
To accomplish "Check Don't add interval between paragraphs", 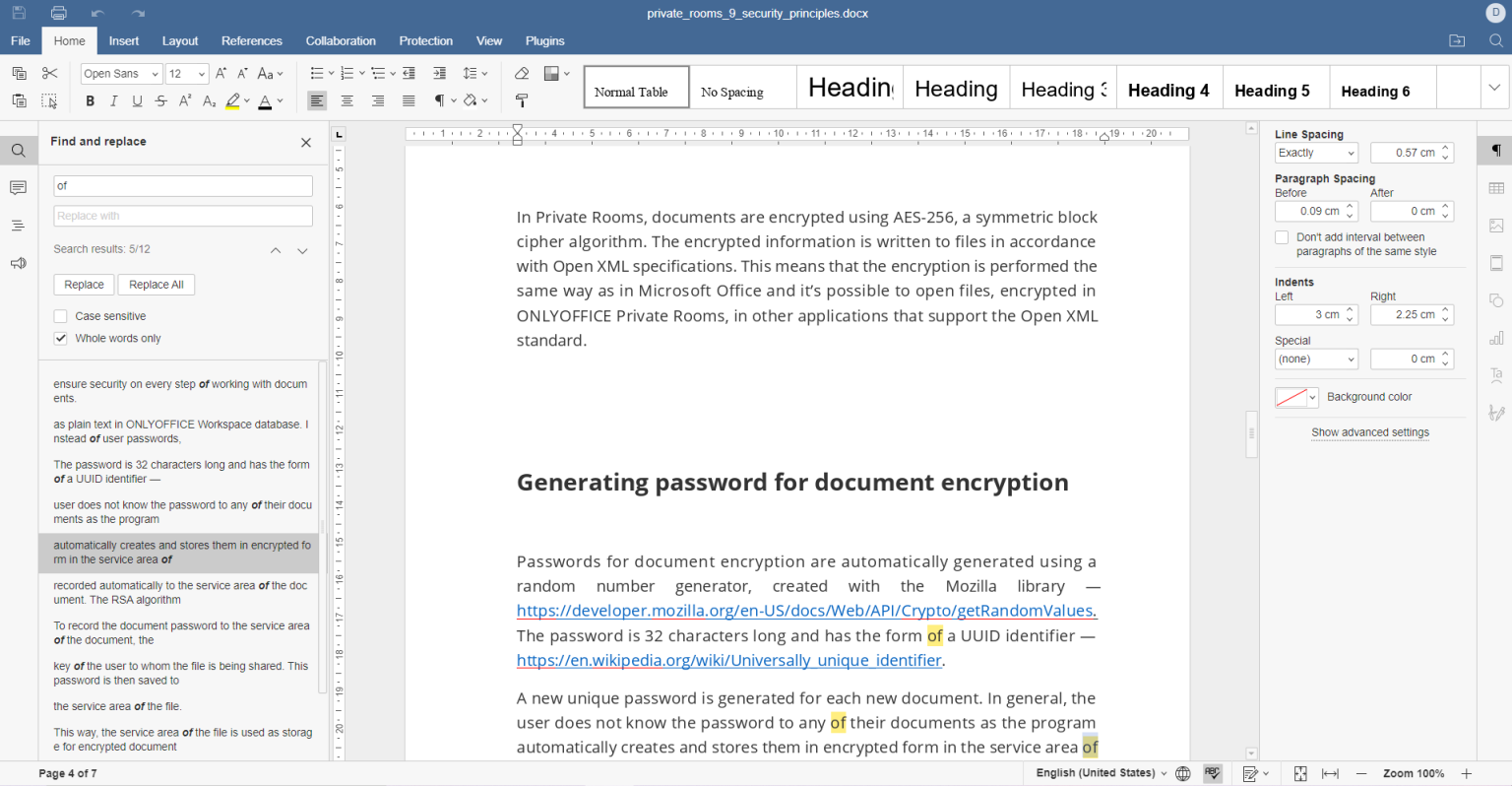I will click(x=1282, y=236).
